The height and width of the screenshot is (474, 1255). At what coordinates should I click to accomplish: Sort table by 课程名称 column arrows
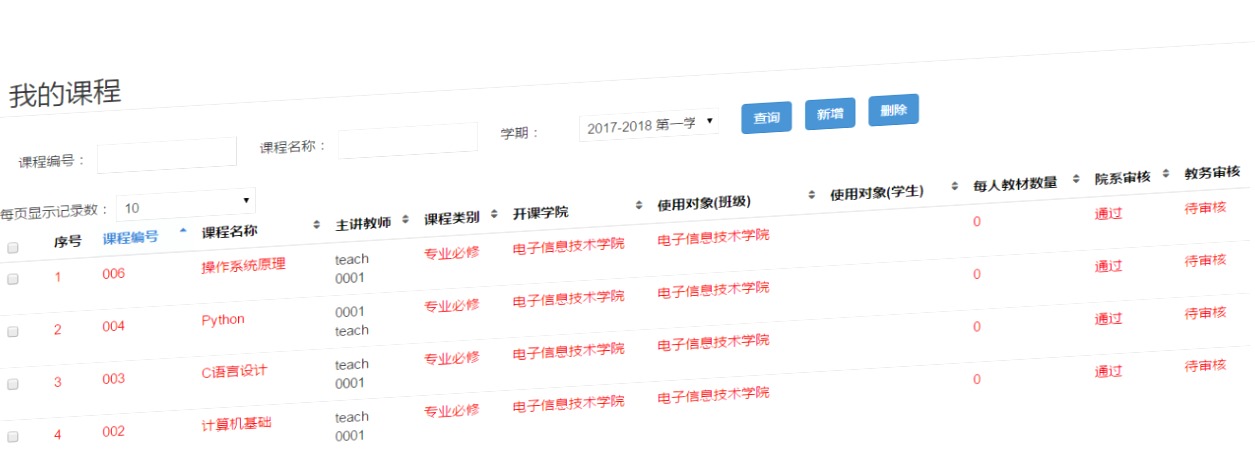(x=316, y=224)
